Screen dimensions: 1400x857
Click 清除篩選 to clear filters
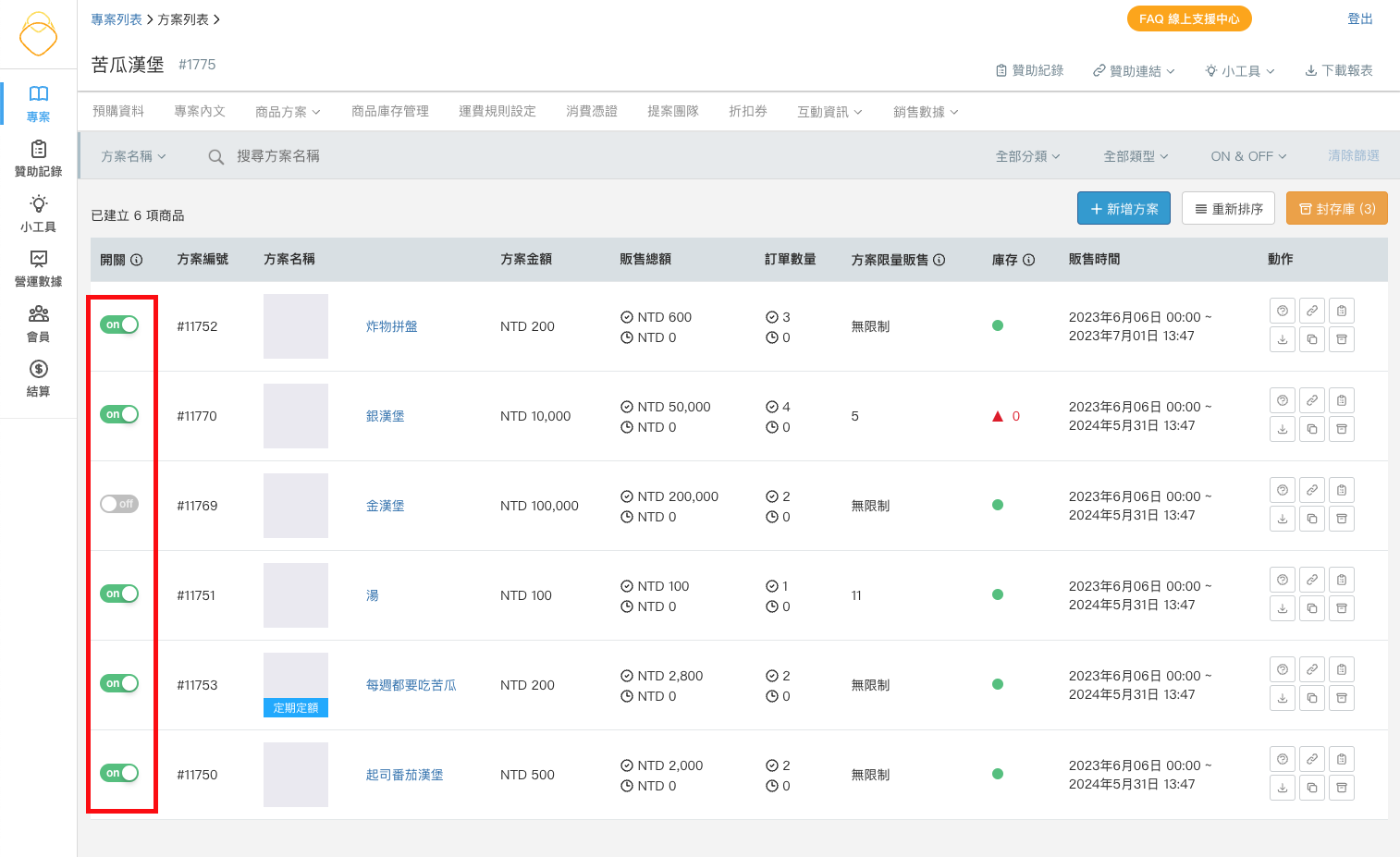pyautogui.click(x=1354, y=156)
